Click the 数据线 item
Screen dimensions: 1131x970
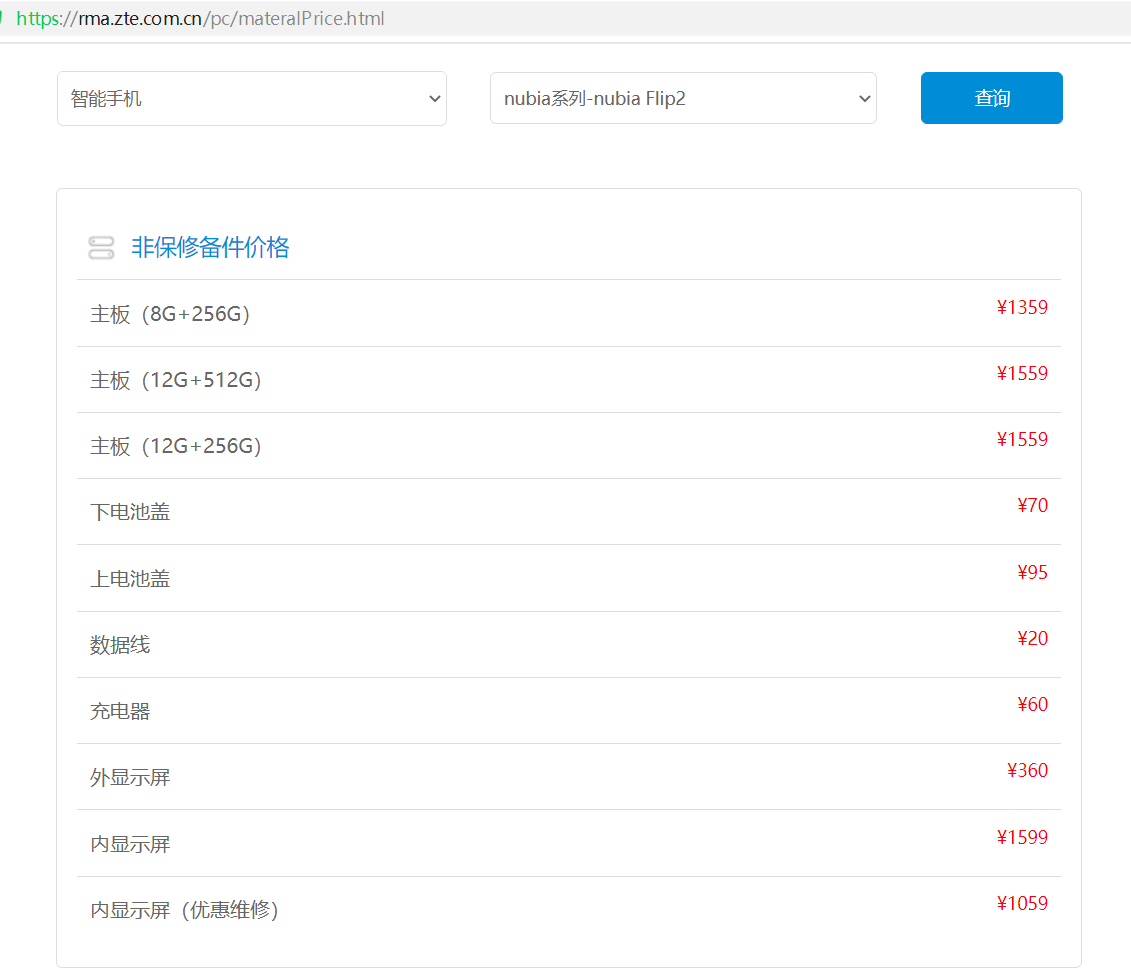120,645
